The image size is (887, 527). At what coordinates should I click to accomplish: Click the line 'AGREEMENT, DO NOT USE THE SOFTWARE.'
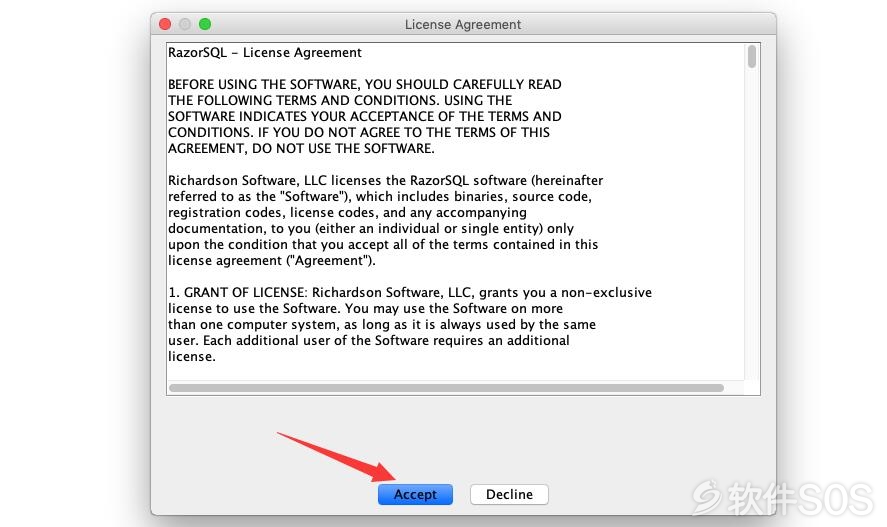[302, 148]
